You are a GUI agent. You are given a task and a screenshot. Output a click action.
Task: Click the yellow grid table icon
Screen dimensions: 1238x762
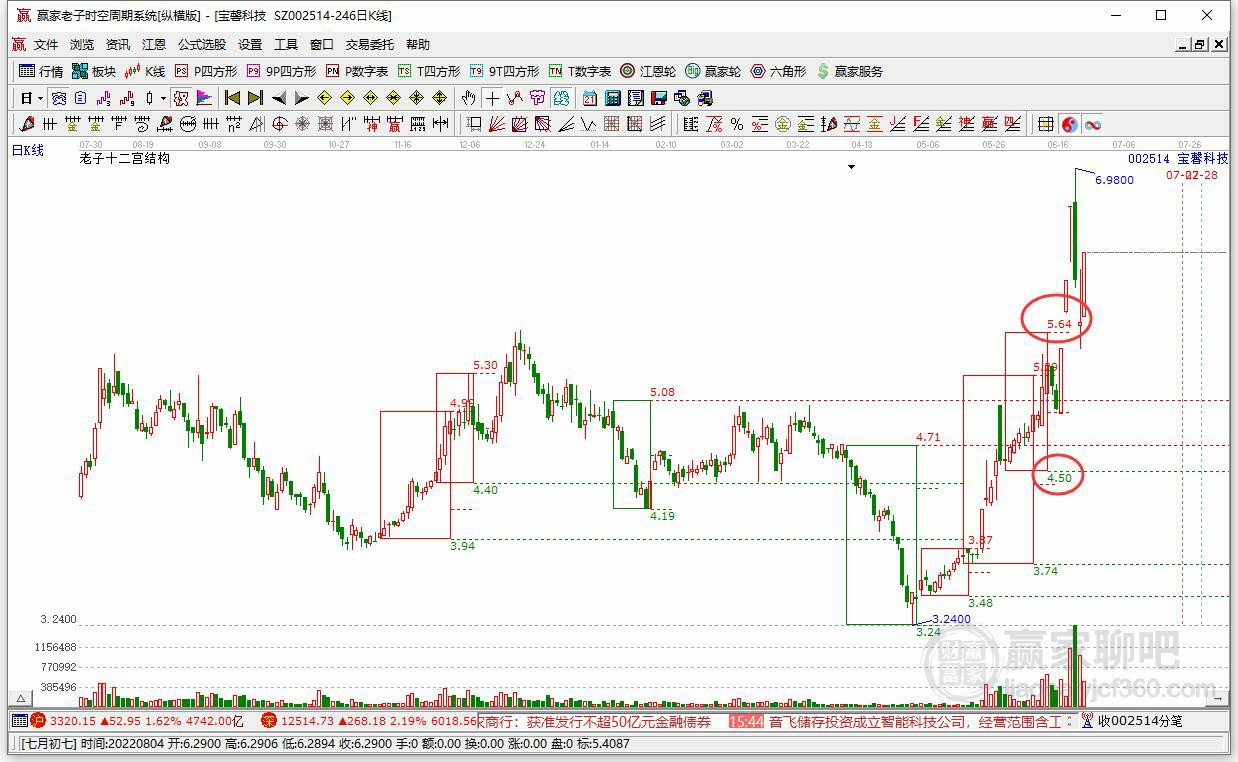(1045, 124)
